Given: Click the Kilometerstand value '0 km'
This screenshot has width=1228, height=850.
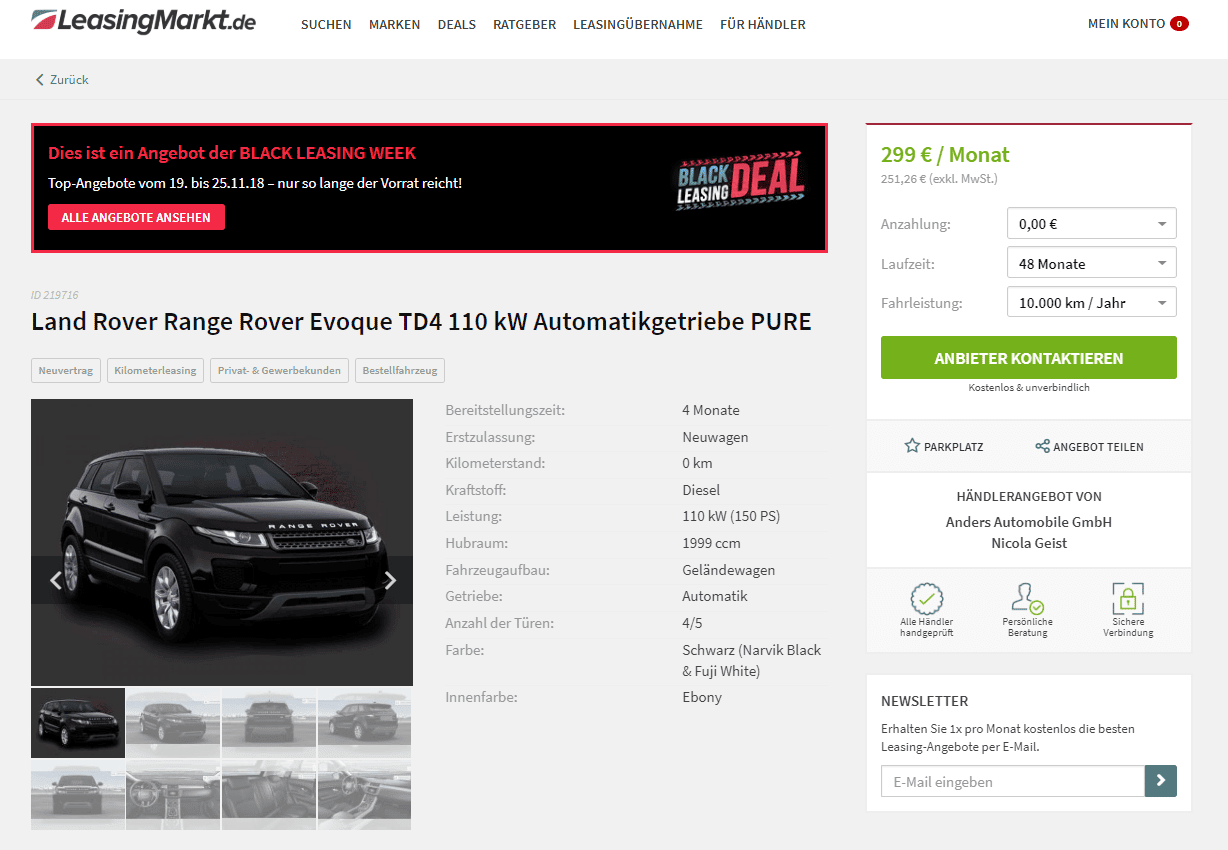Looking at the screenshot, I should (x=697, y=463).
